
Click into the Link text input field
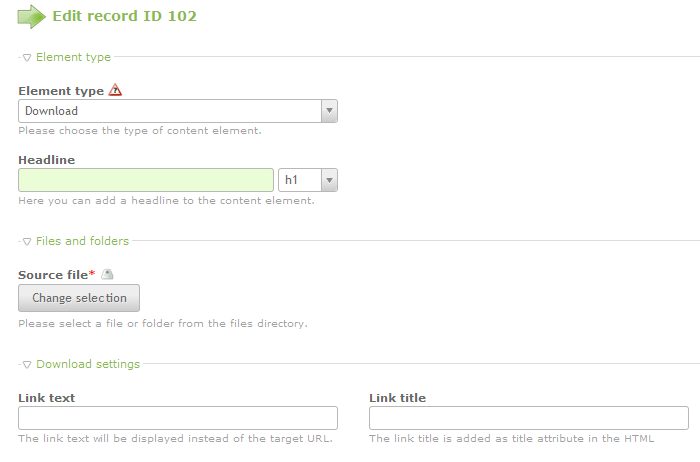[x=178, y=418]
